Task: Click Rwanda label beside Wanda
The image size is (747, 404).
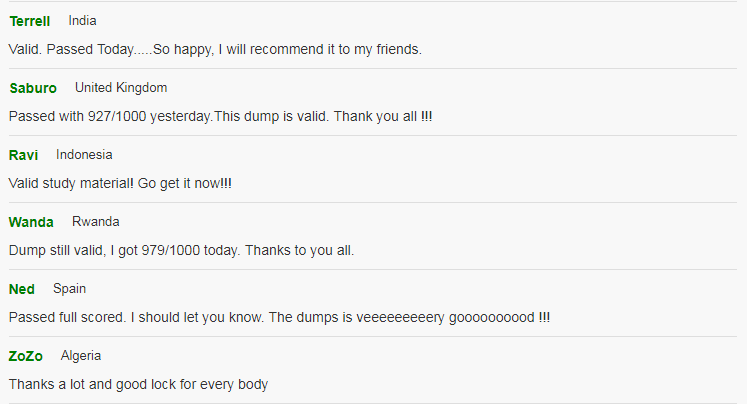Action: coord(96,222)
